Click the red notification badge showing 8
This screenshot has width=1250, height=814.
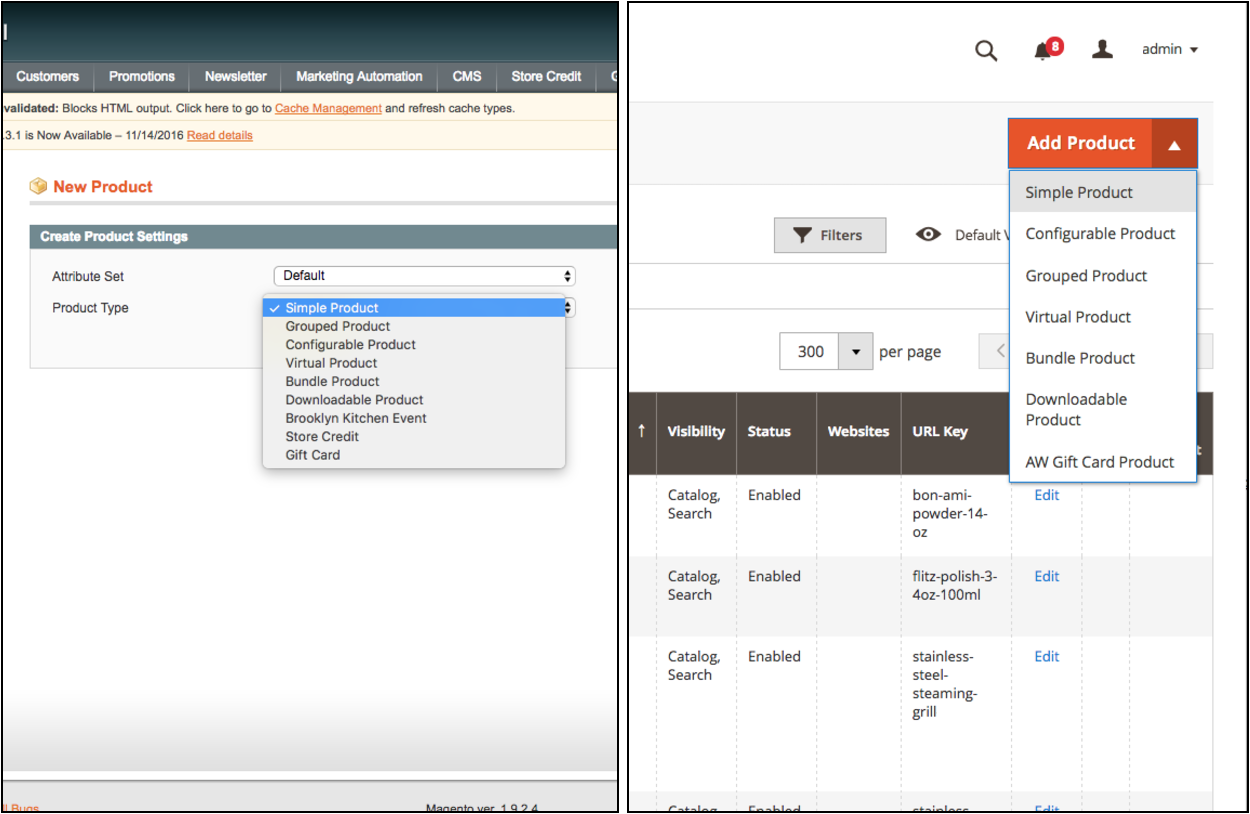1056,45
